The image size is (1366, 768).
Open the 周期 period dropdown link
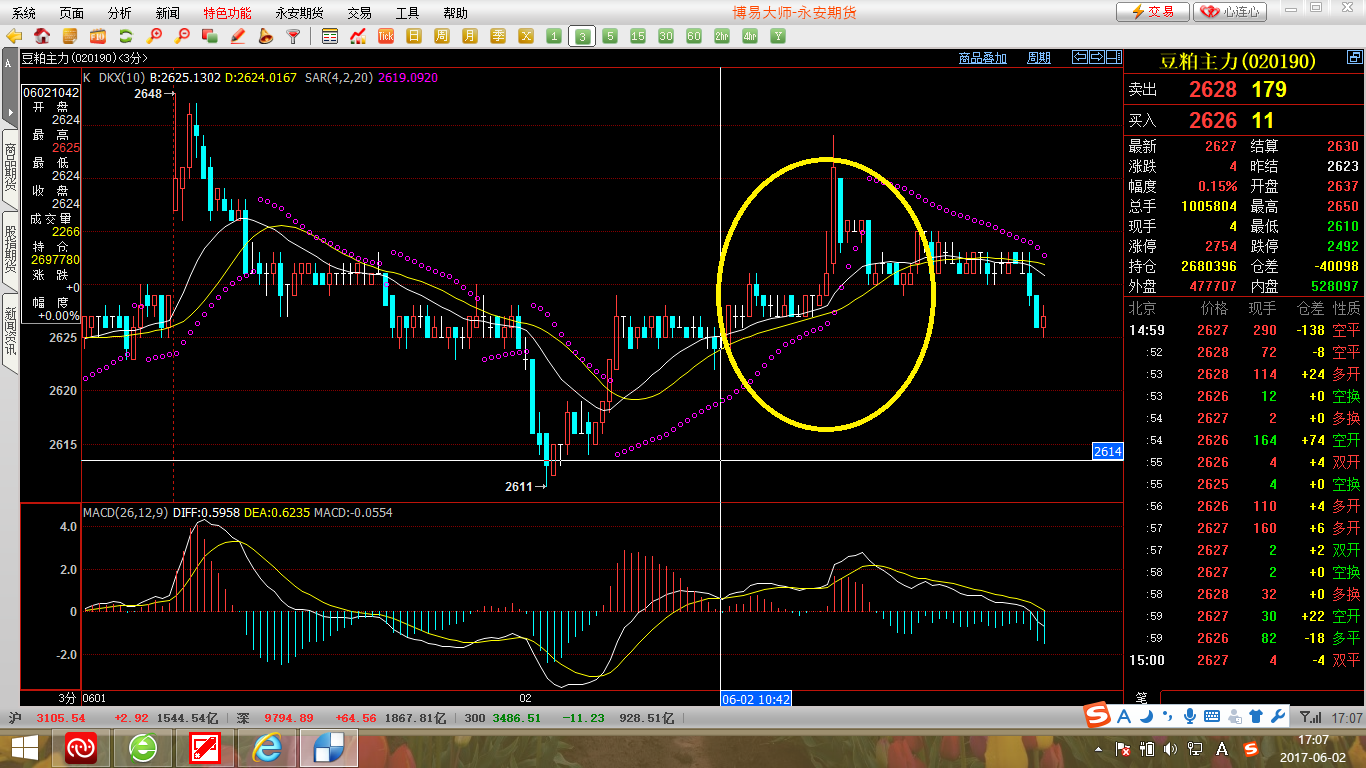coord(1039,58)
